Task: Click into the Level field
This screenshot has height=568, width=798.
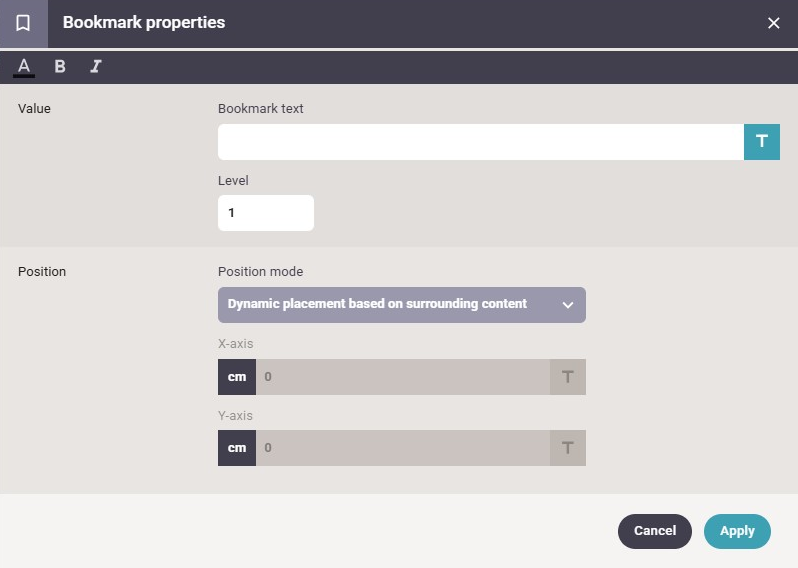Action: (x=266, y=213)
